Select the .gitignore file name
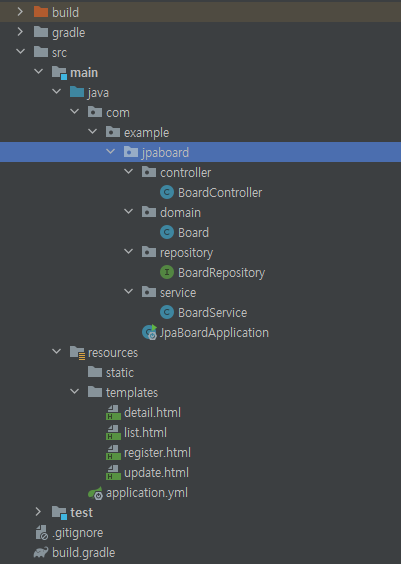The width and height of the screenshot is (401, 564). (x=78, y=533)
